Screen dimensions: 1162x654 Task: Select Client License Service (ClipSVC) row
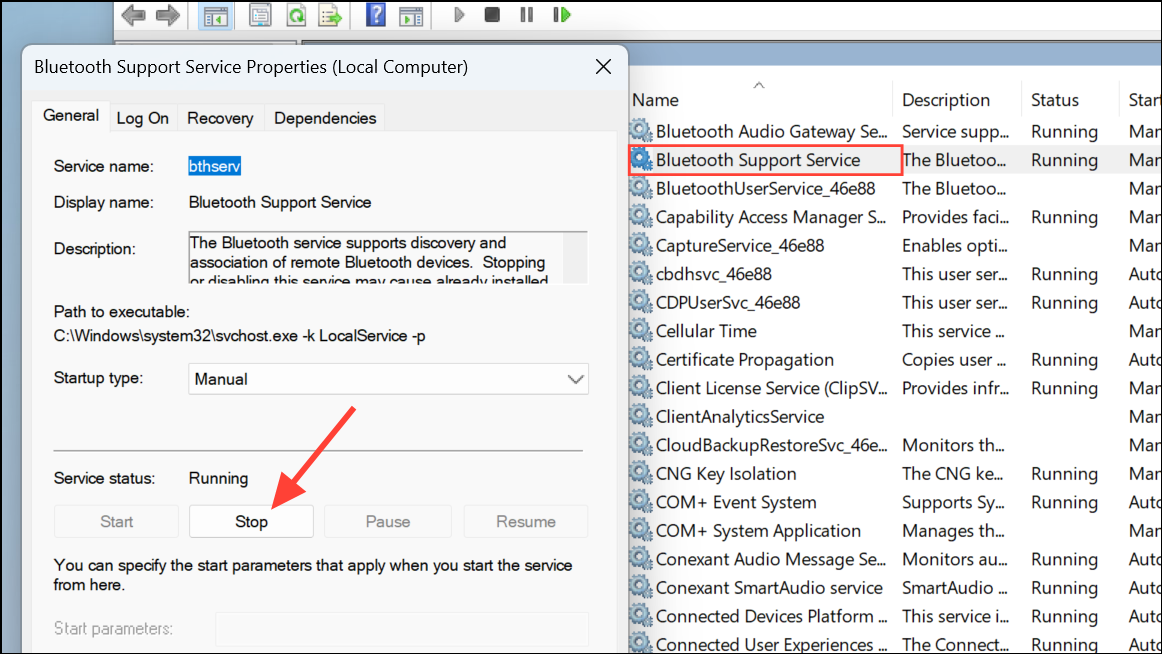point(771,388)
